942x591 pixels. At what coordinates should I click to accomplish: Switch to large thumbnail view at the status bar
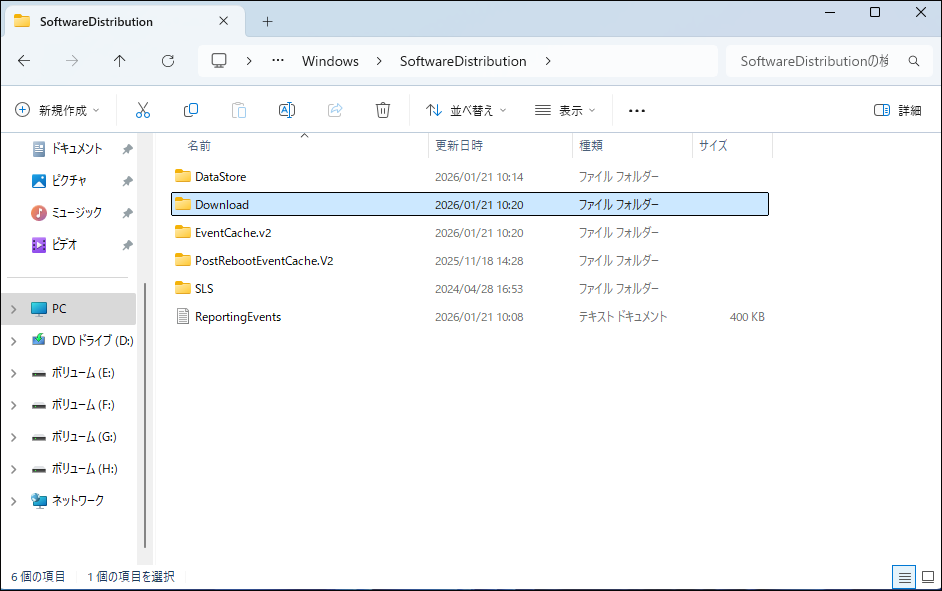click(928, 577)
